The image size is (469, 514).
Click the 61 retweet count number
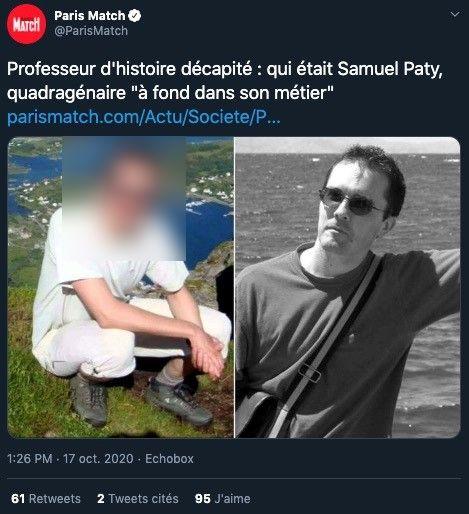(x=18, y=499)
